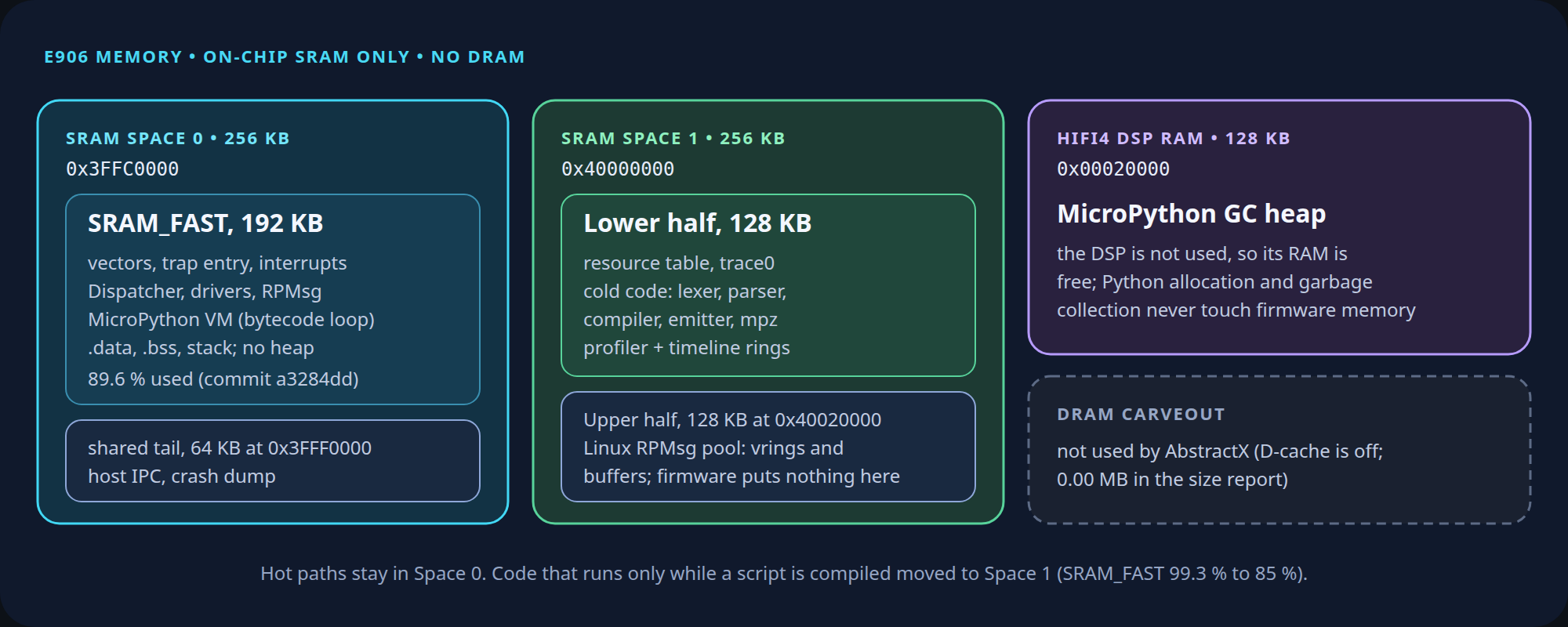Select 'MicroPython VM (bytecode loop)' text
The height and width of the screenshot is (627, 1568).
tap(231, 320)
